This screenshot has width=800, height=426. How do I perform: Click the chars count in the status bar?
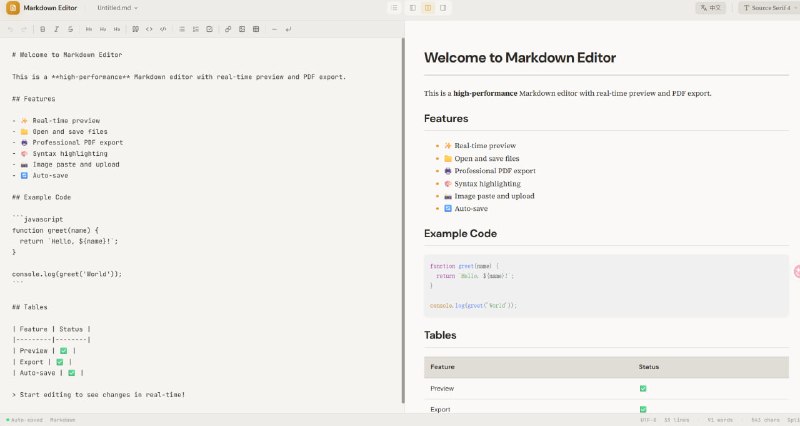click(765, 420)
